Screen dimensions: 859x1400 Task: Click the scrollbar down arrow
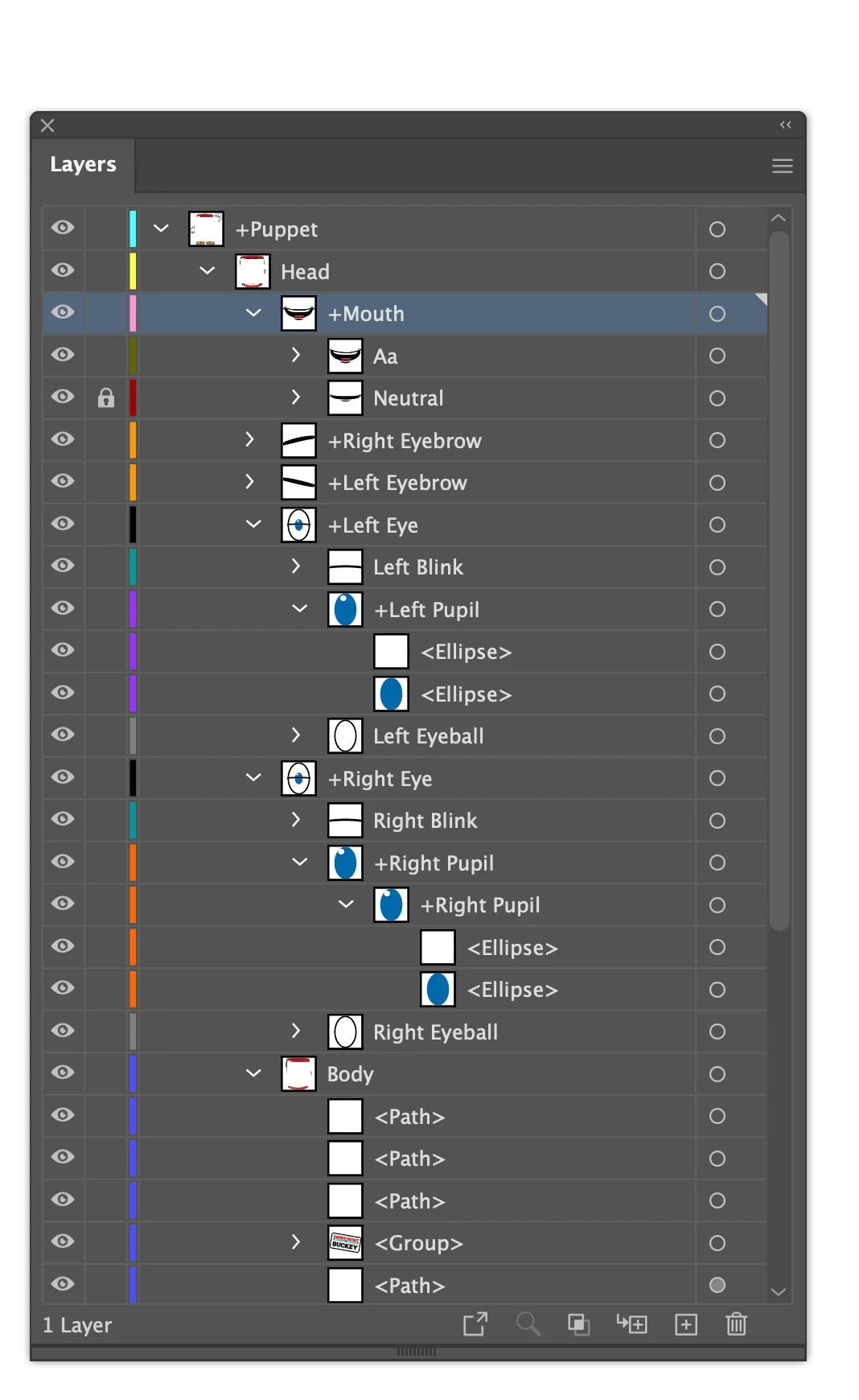click(778, 1291)
